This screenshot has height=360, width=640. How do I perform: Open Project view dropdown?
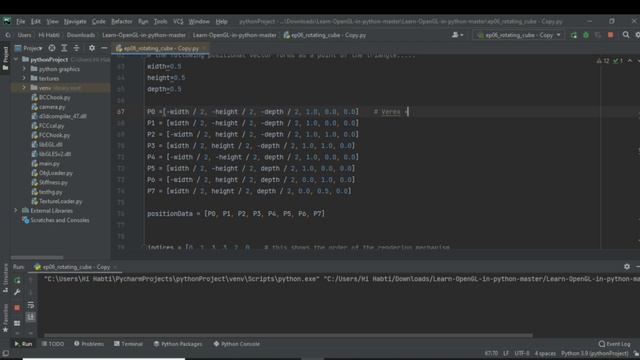click(29, 48)
